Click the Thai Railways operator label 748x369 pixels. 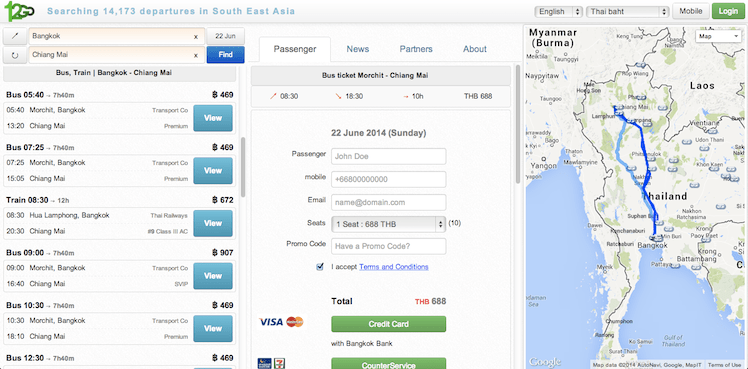pos(169,215)
